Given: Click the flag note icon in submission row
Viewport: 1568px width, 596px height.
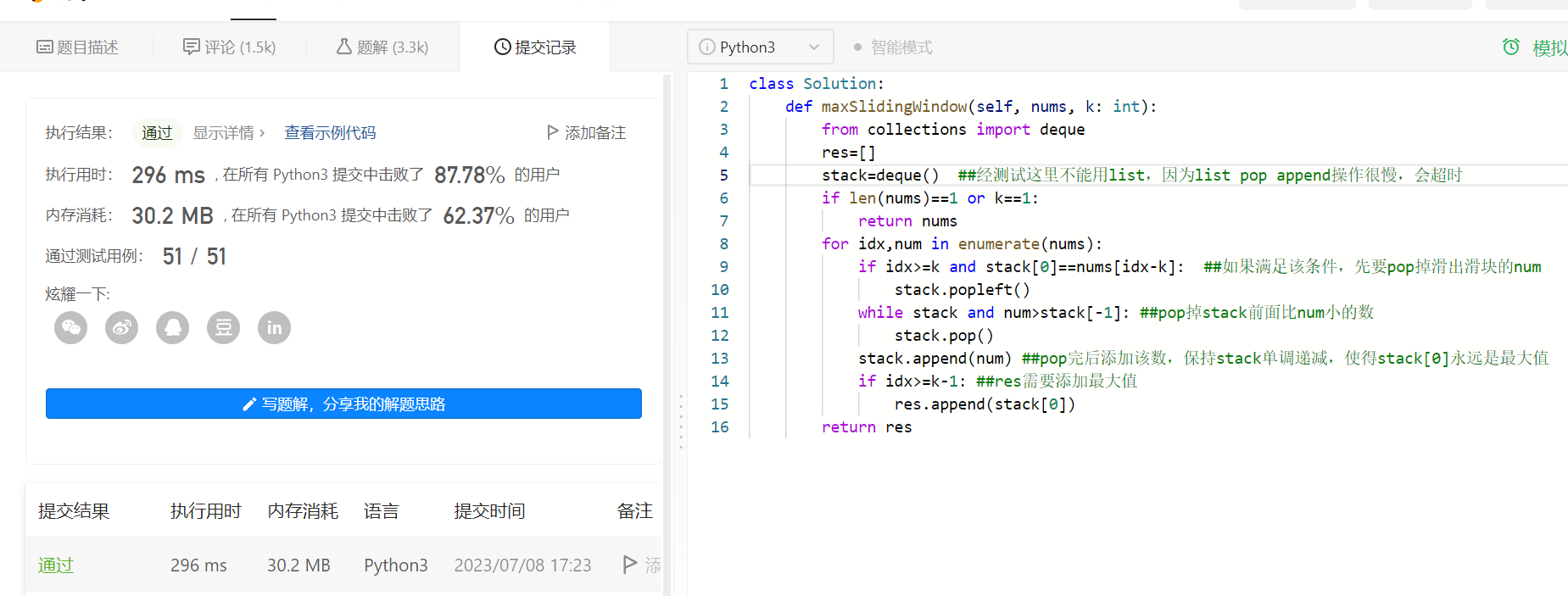Looking at the screenshot, I should (630, 565).
